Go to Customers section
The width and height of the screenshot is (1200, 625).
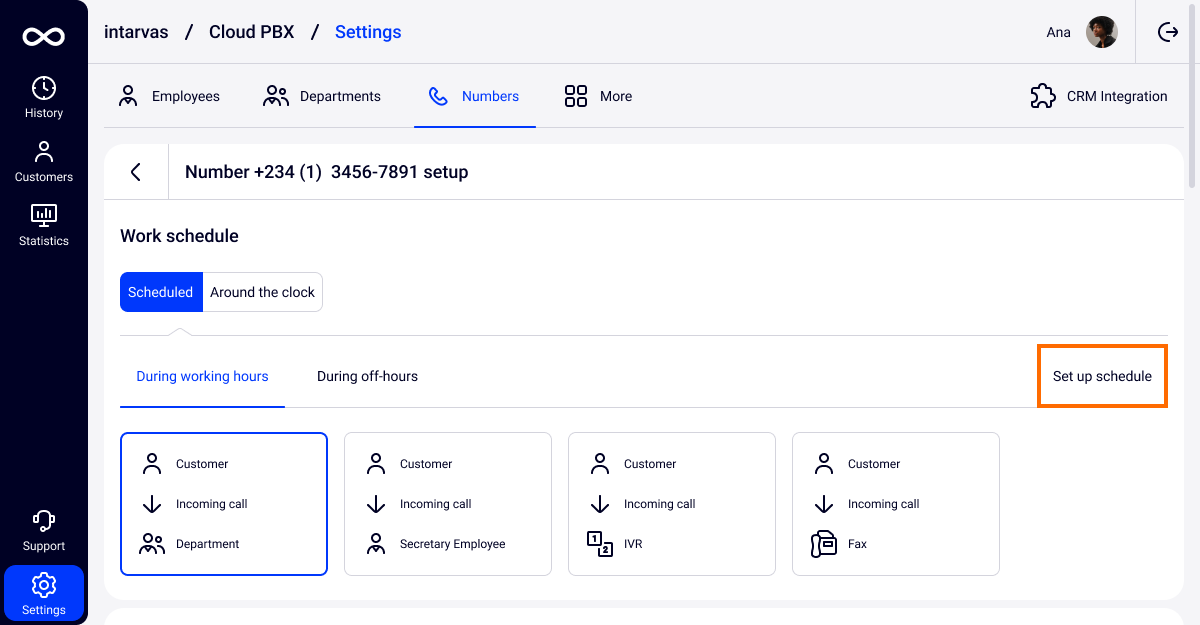click(44, 161)
